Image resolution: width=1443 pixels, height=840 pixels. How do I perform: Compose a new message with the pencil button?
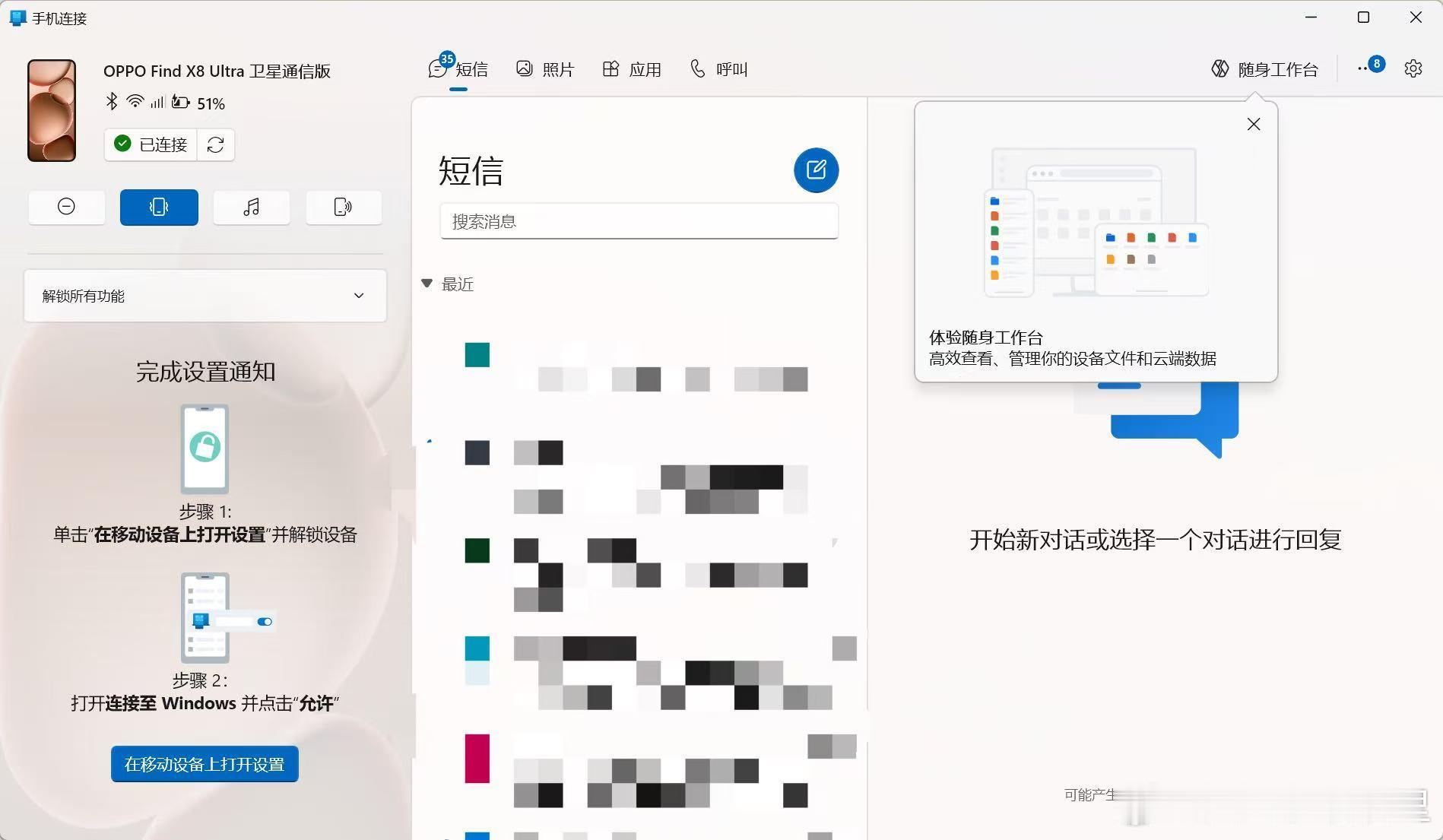coord(816,170)
